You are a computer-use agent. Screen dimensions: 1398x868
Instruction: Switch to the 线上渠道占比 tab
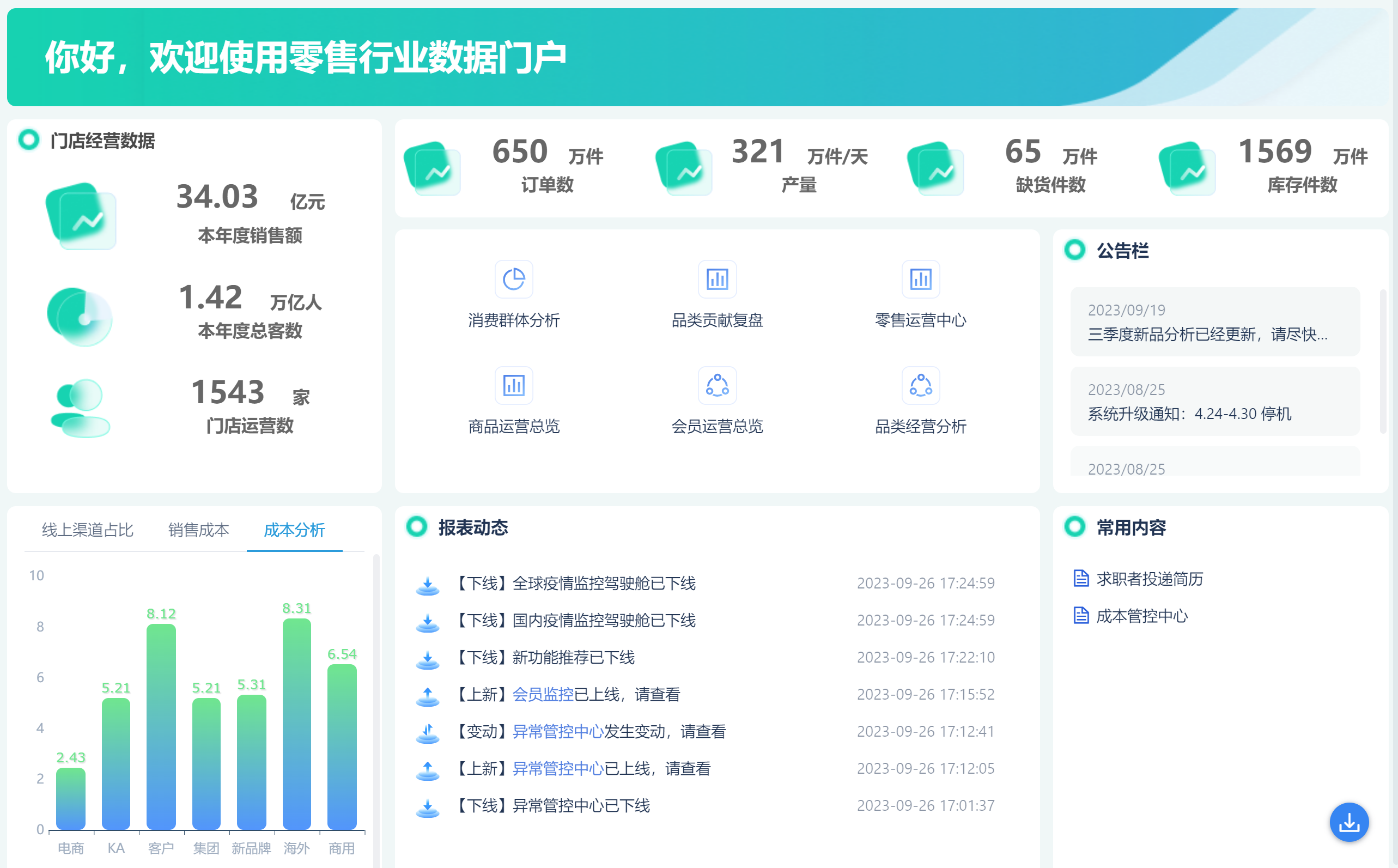87,529
